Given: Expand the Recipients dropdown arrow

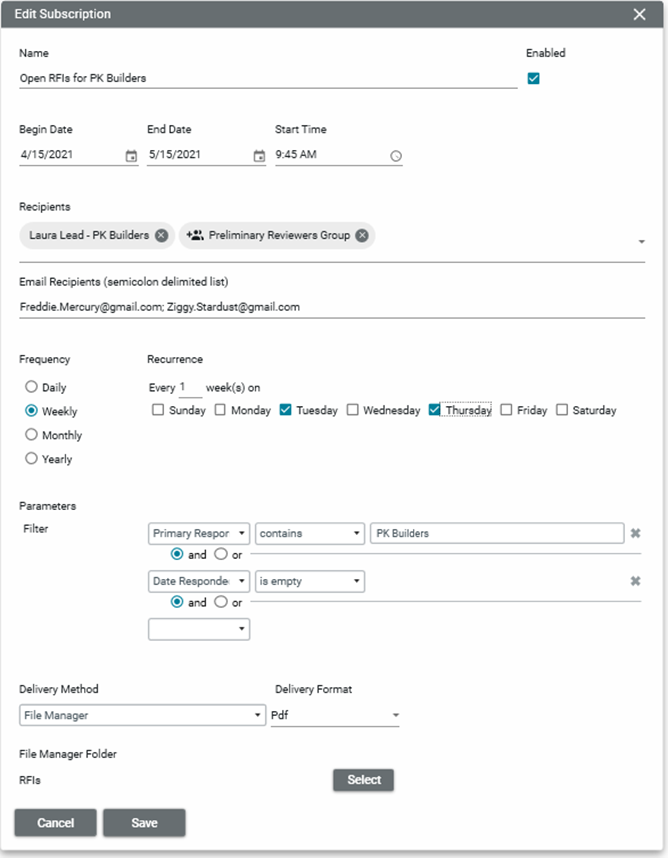Looking at the screenshot, I should coord(641,242).
